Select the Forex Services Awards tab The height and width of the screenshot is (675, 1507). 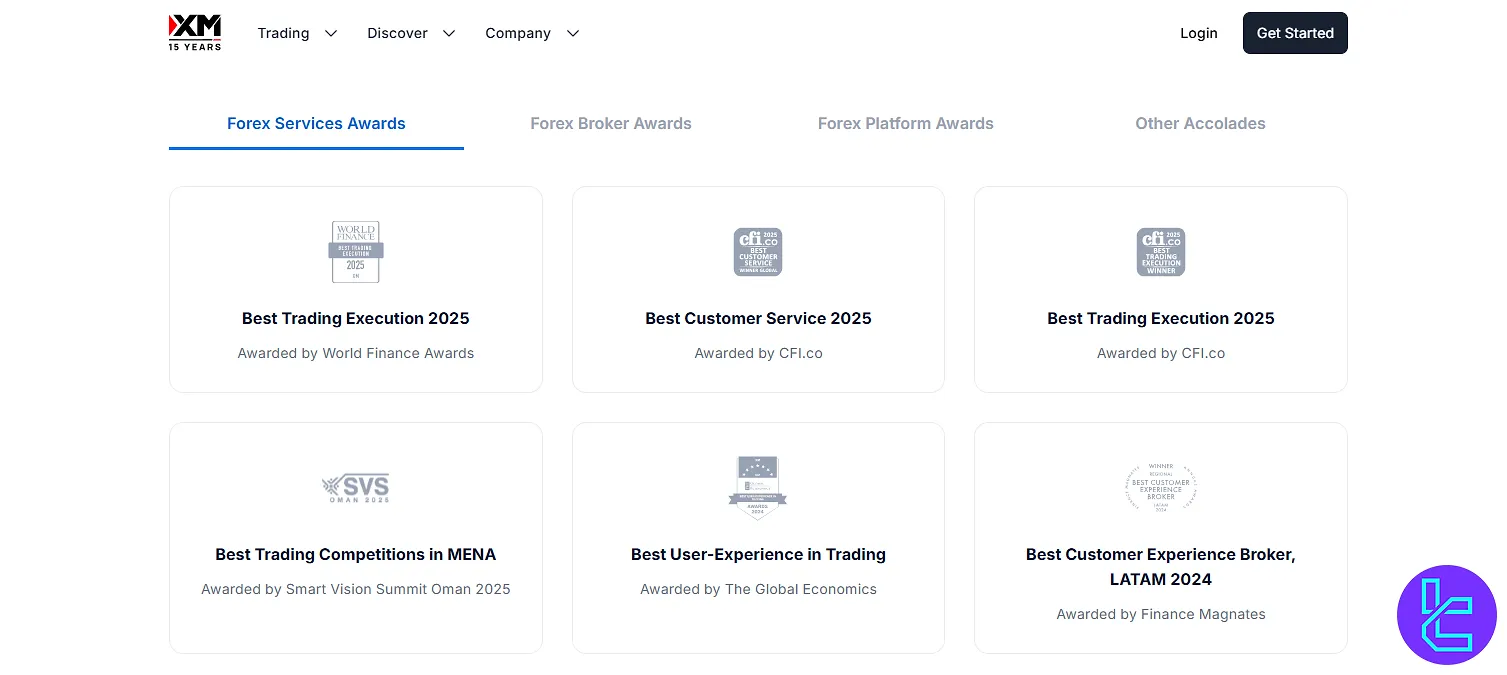point(316,124)
